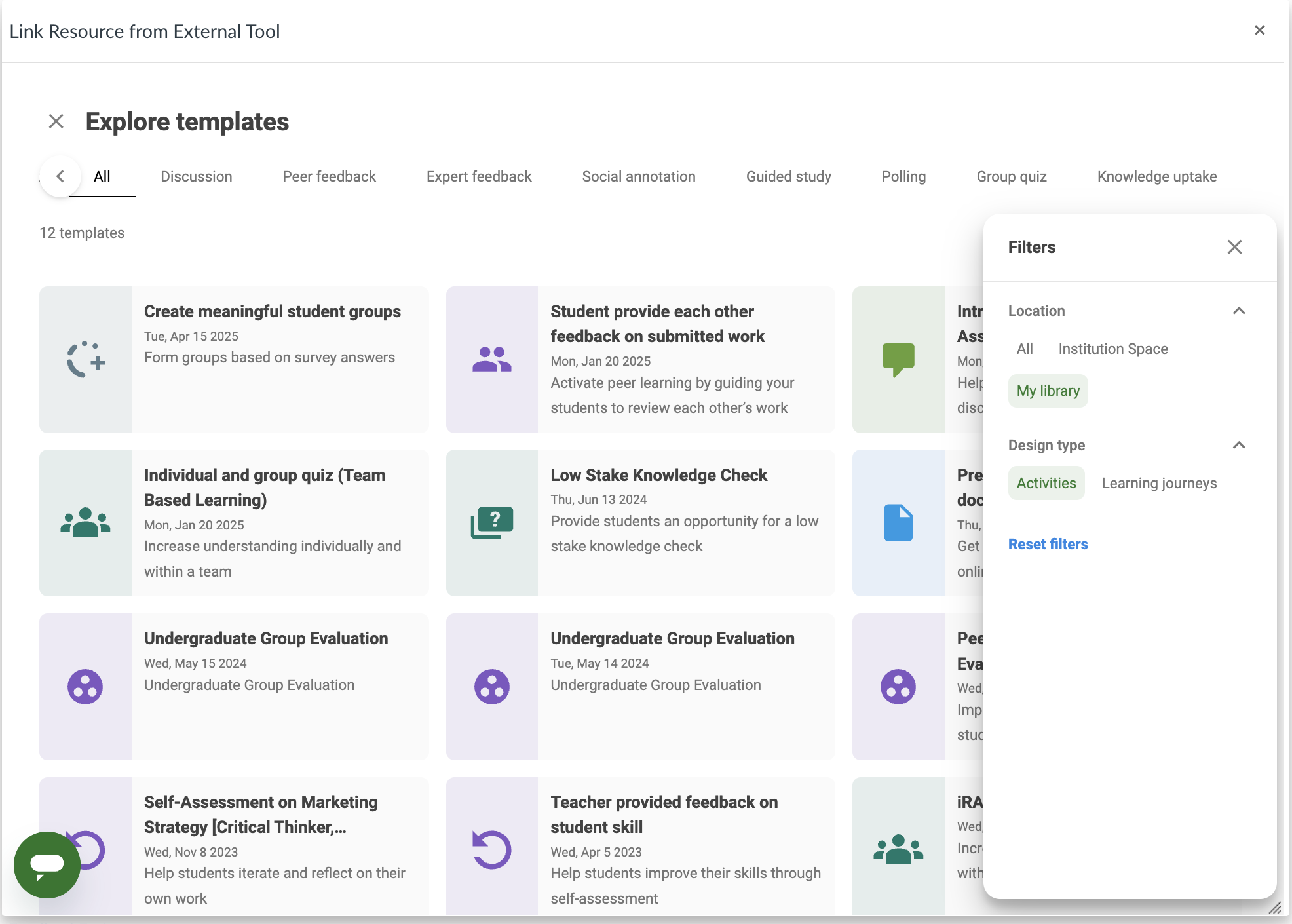
Task: Open the Peer feedback tab
Action: 329,176
